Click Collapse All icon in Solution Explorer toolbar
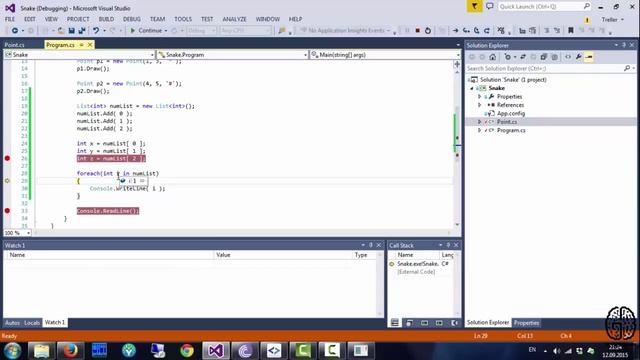 click(543, 57)
